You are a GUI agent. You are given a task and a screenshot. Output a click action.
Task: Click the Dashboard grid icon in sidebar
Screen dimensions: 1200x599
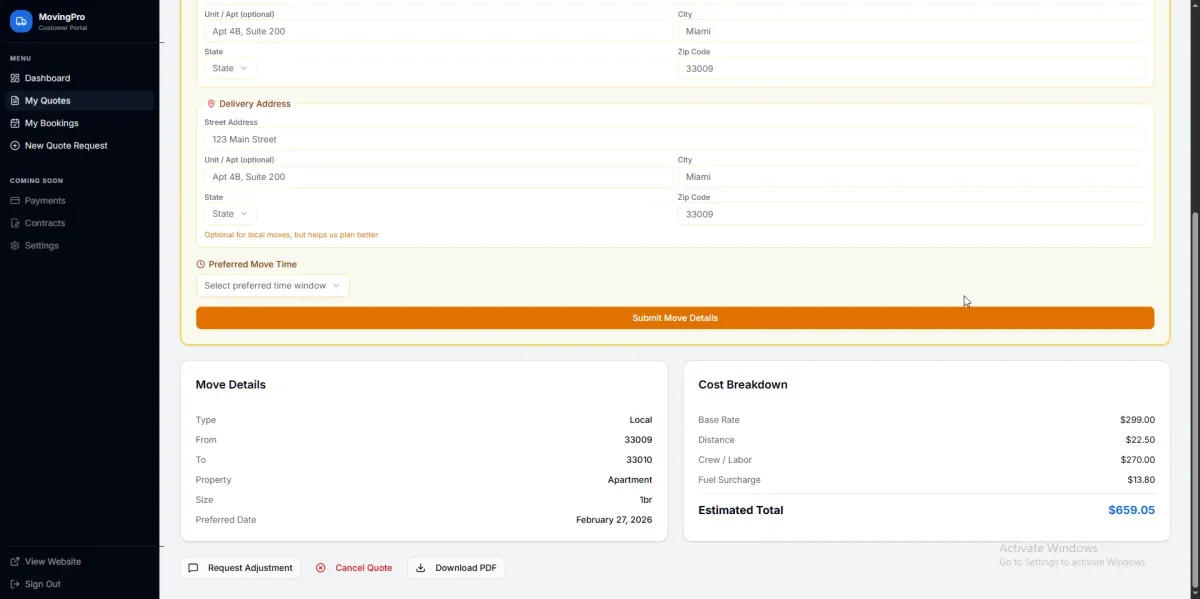click(x=15, y=78)
